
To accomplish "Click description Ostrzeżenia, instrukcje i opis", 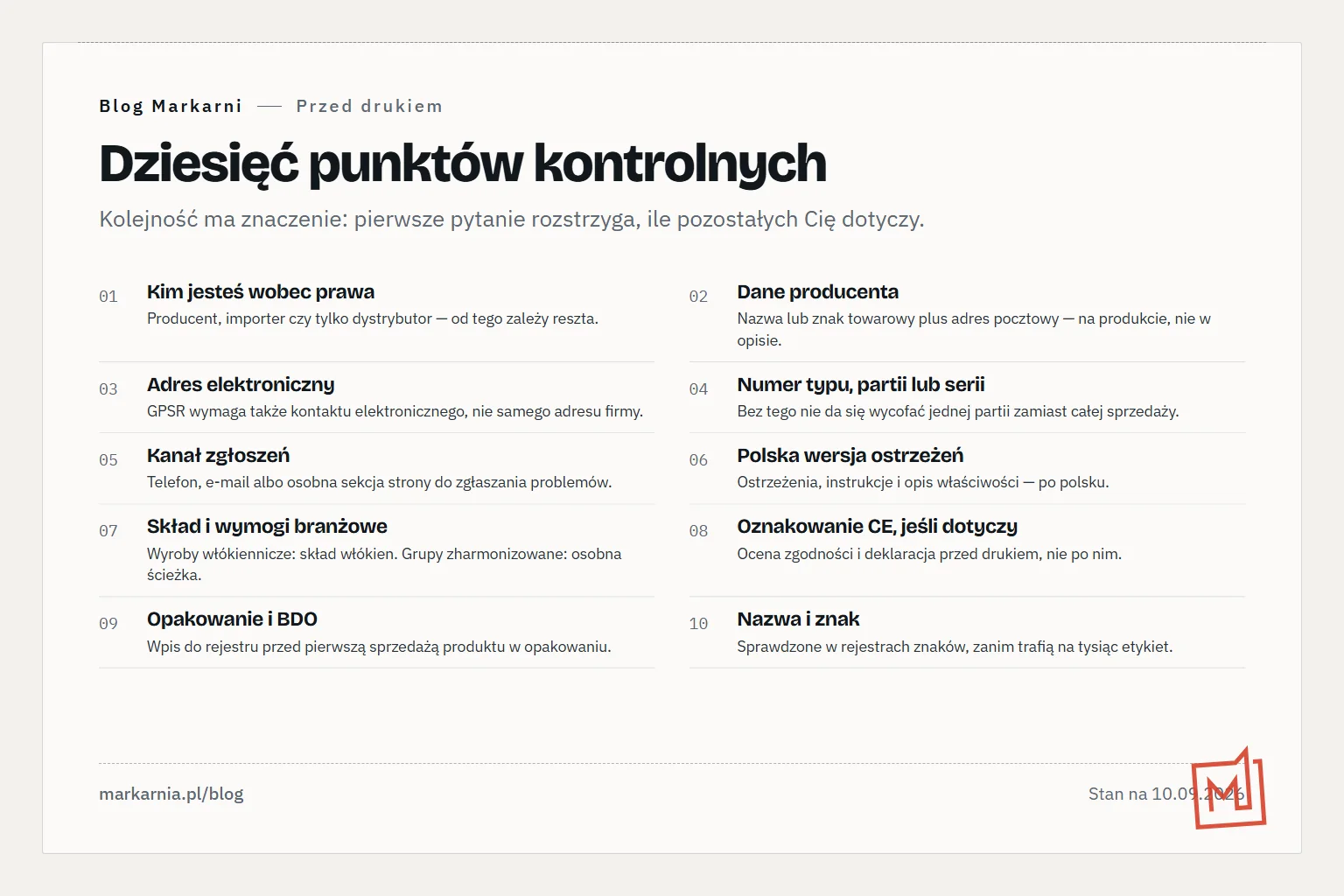I will pyautogui.click(x=923, y=482).
